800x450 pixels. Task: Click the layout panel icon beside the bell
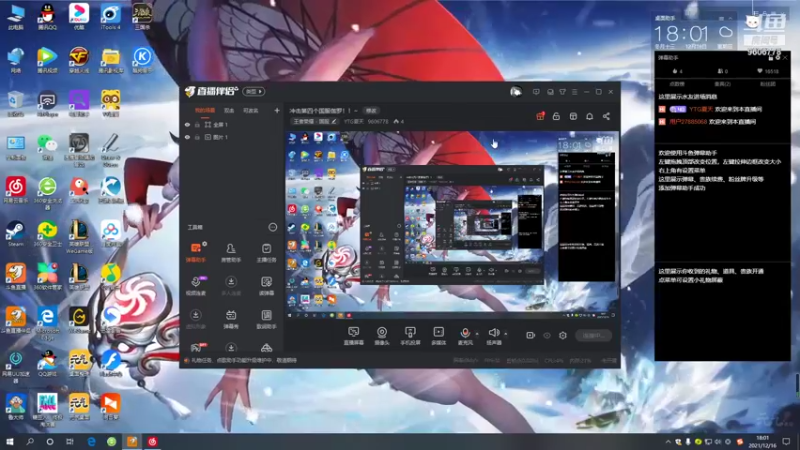(x=573, y=116)
